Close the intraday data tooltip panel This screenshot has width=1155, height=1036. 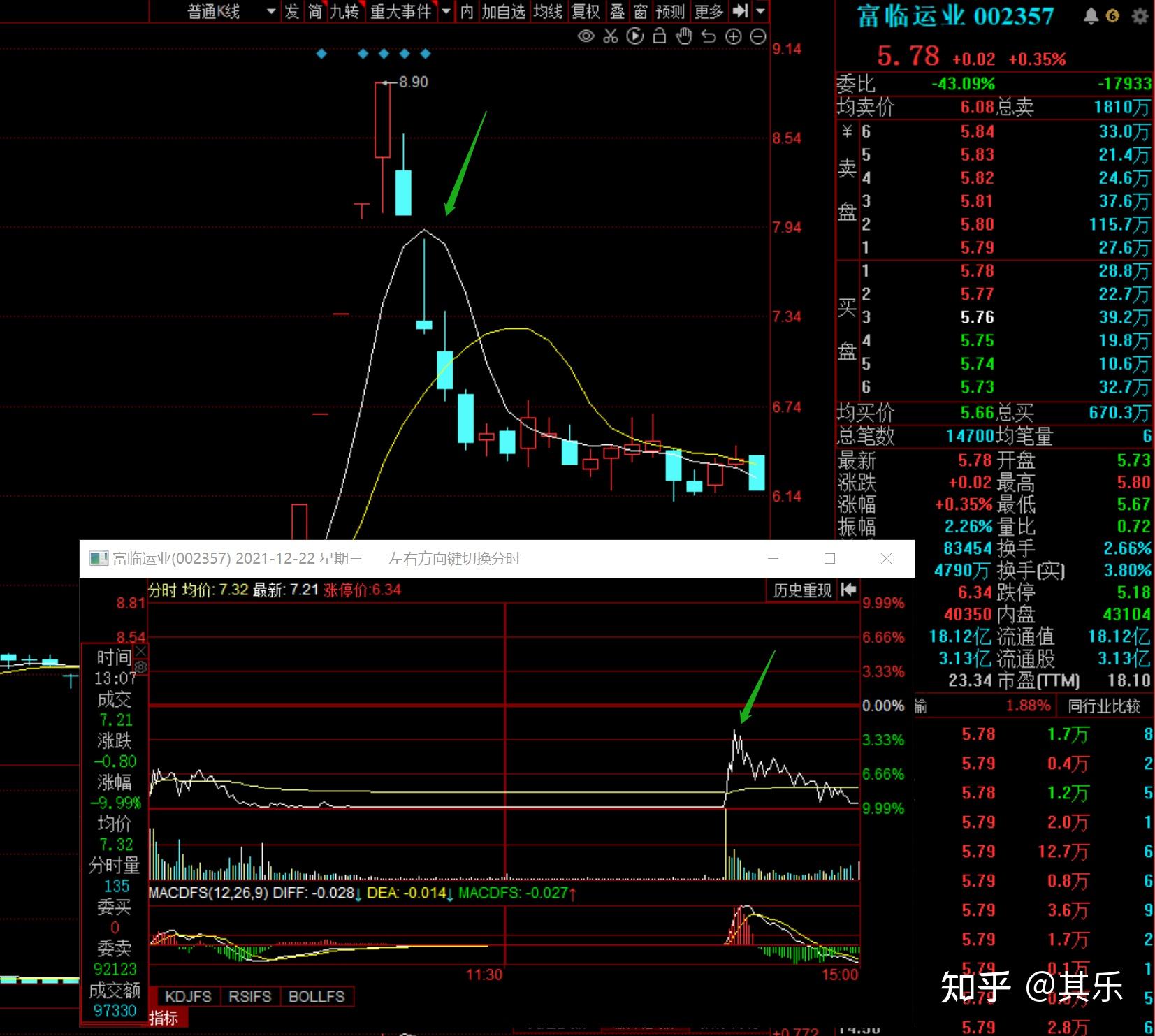(x=141, y=651)
